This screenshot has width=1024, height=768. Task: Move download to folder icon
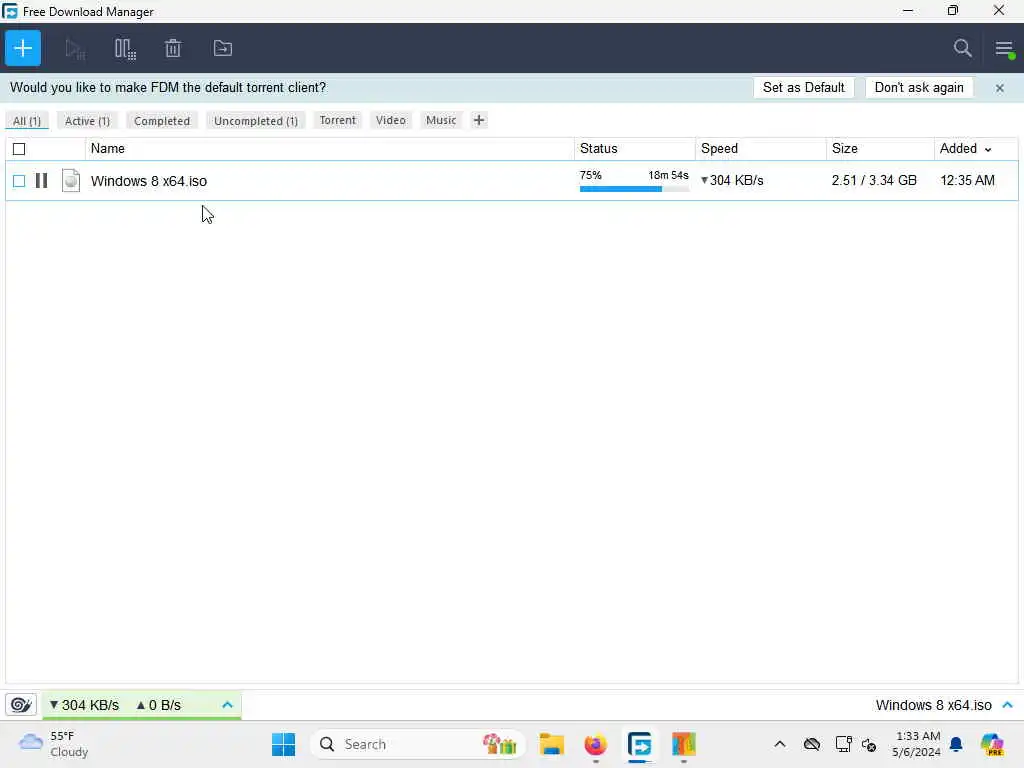[223, 48]
